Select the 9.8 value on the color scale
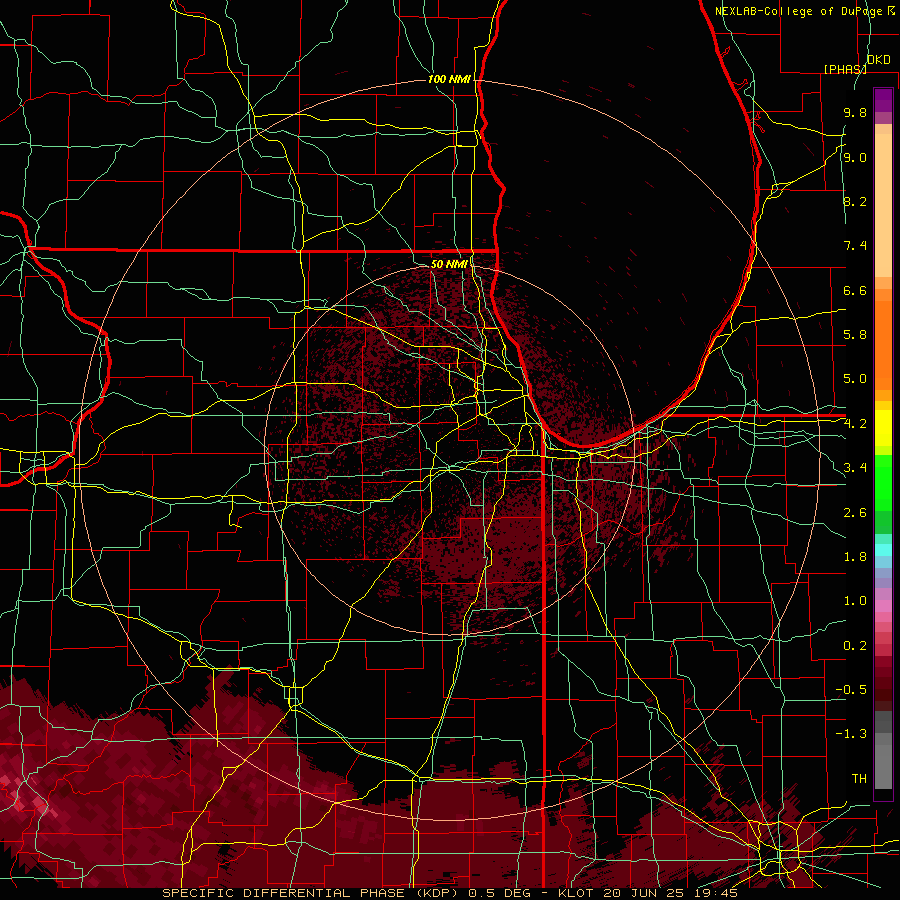900x900 pixels. click(855, 113)
